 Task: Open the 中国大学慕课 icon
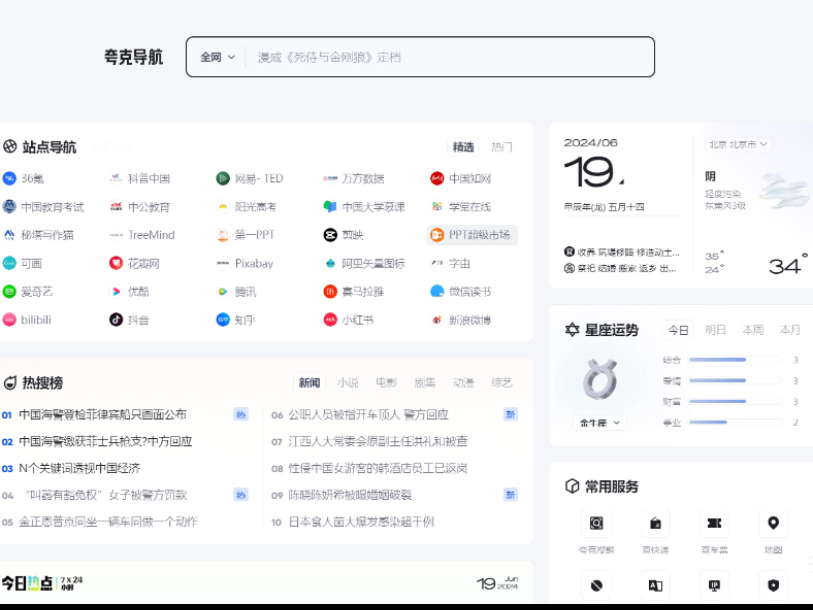point(330,206)
